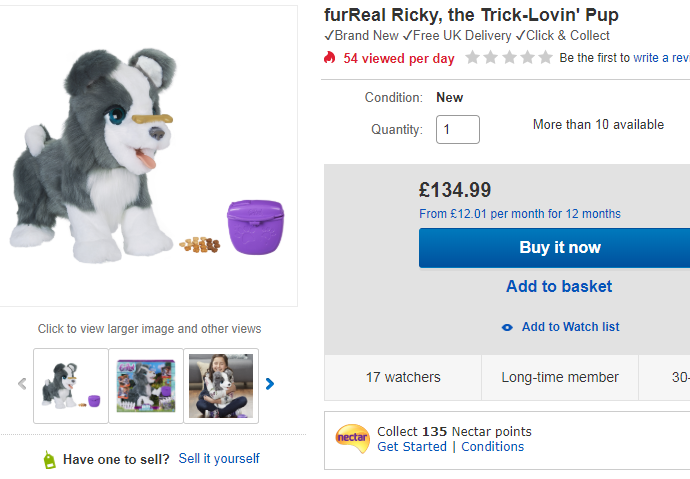Open the Sell it yourself link

click(219, 459)
